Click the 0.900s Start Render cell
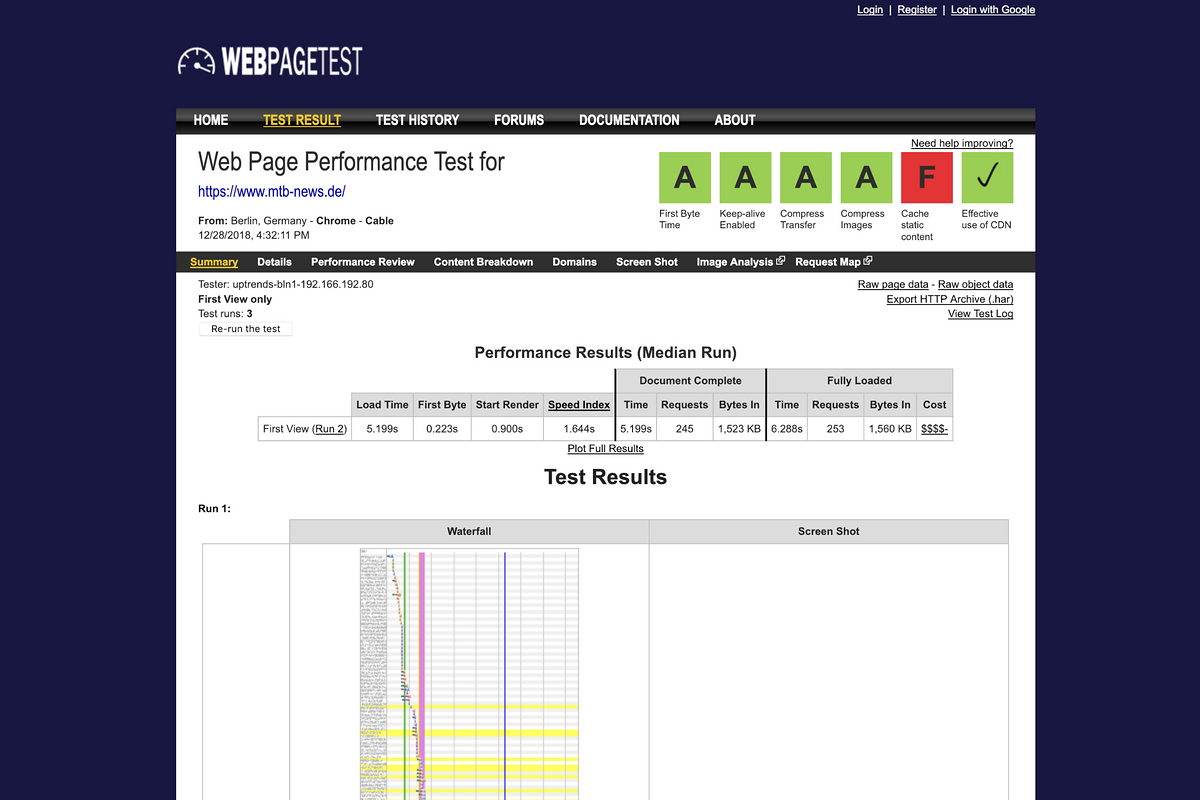 click(507, 429)
